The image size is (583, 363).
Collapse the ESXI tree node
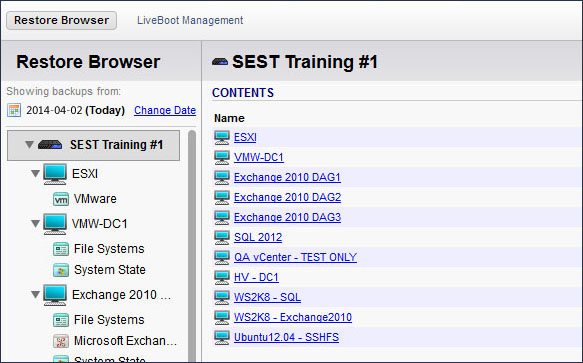pyautogui.click(x=35, y=174)
